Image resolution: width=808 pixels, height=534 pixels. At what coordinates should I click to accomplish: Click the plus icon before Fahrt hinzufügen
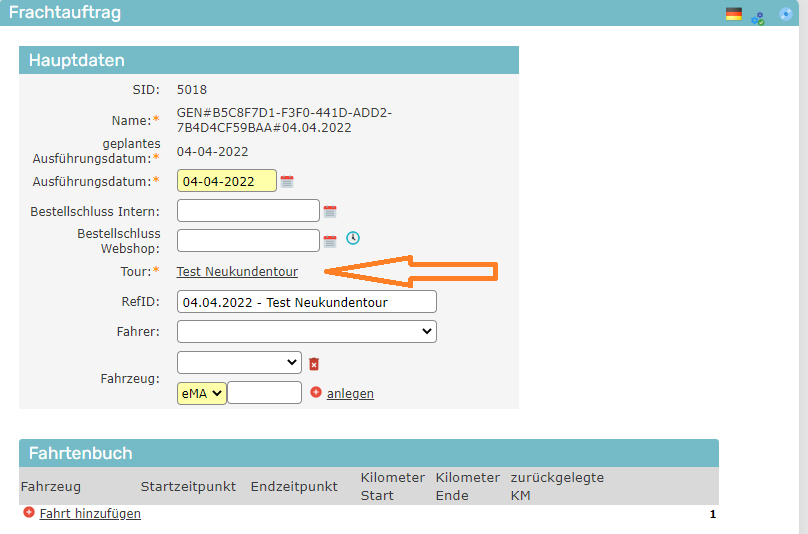pyautogui.click(x=28, y=513)
